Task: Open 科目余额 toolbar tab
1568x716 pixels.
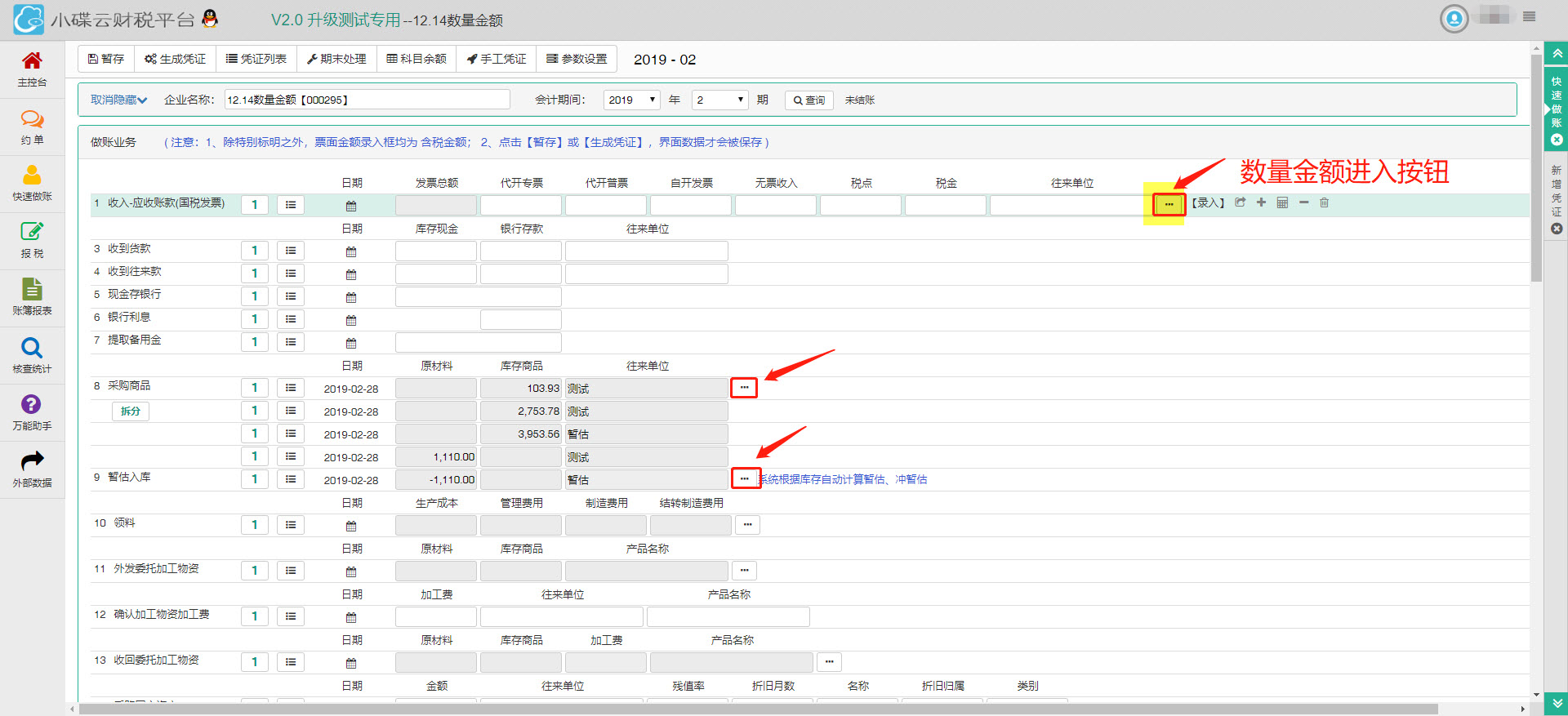Action: [416, 59]
